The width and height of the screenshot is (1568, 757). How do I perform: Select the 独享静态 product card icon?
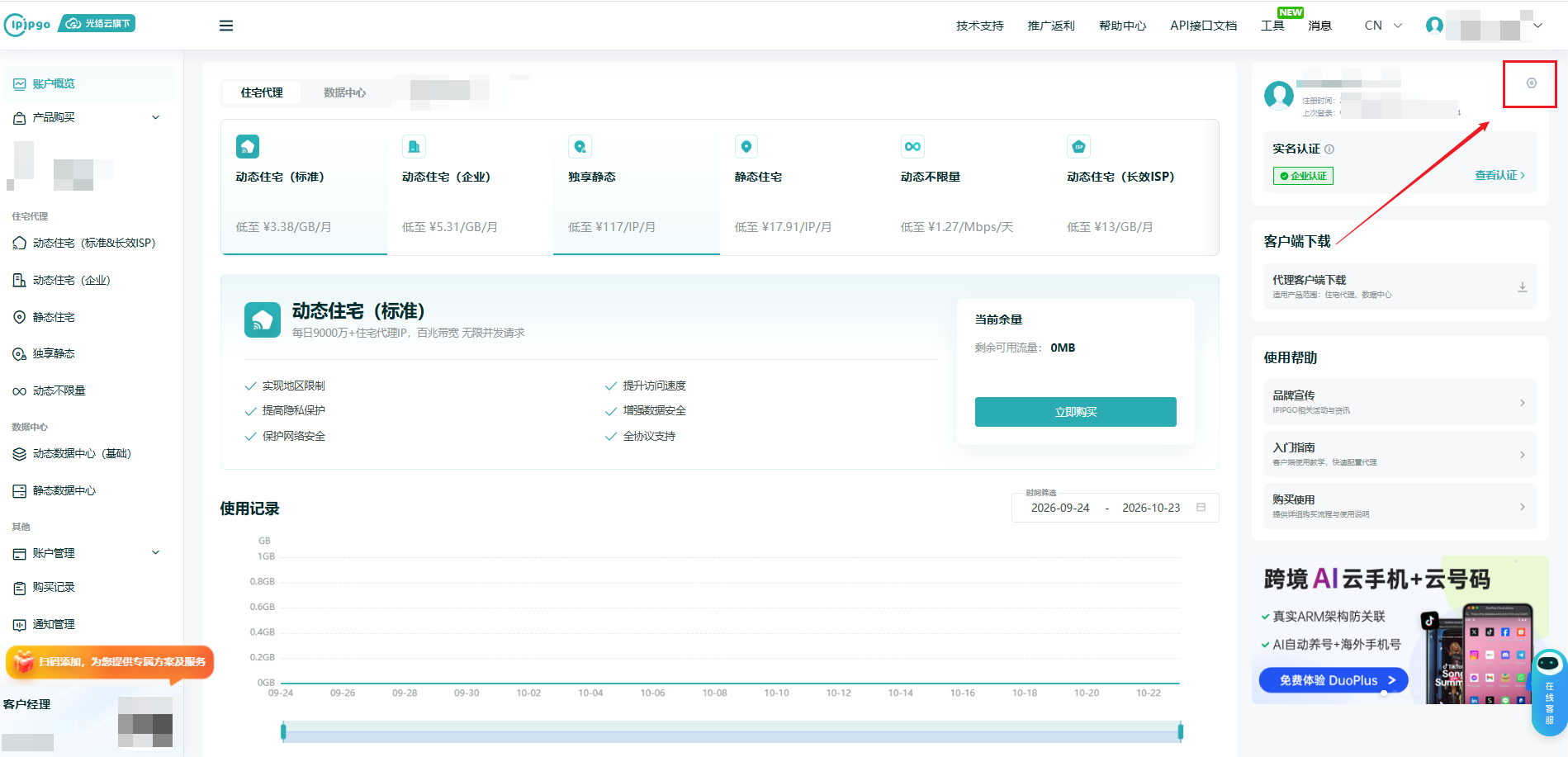pos(580,146)
